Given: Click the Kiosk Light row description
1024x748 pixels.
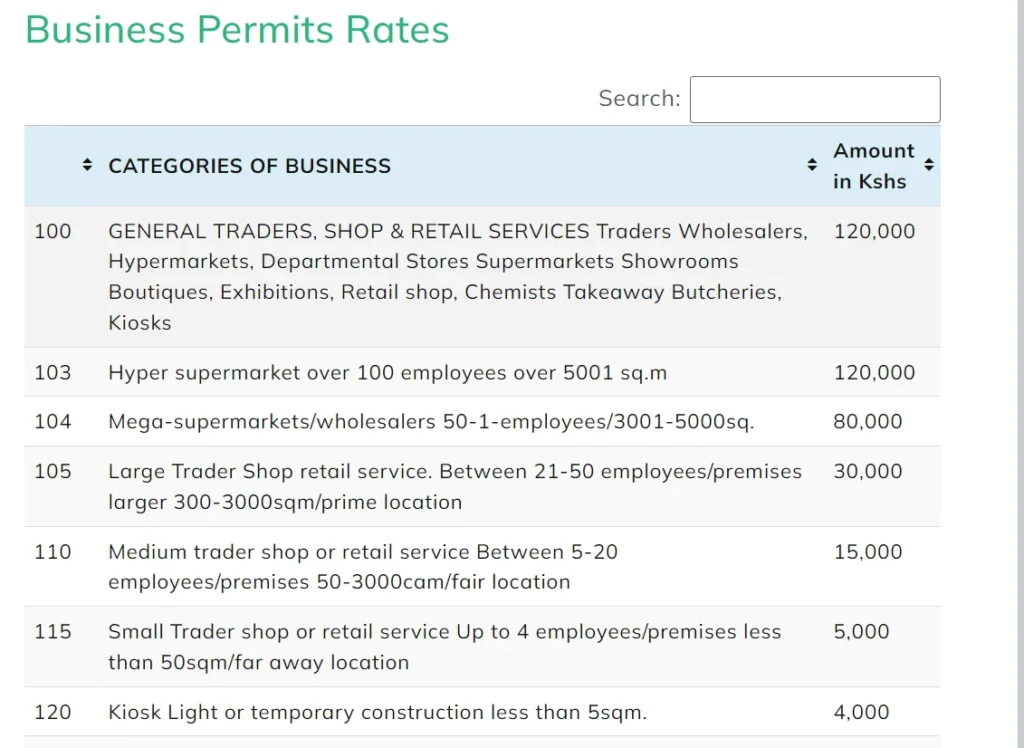Looking at the screenshot, I should point(377,713).
